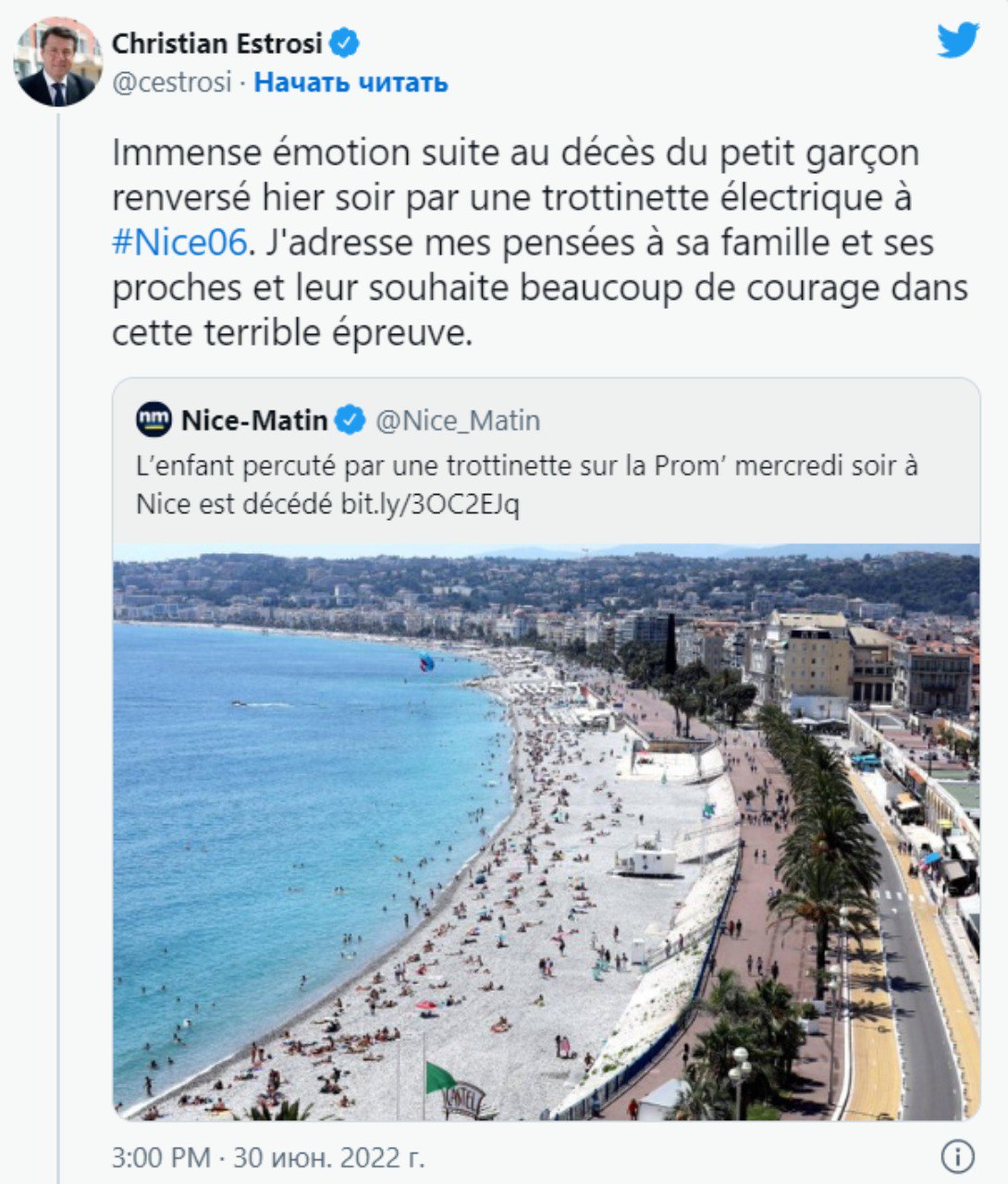Open the tweet info icon
Image resolution: width=1008 pixels, height=1184 pixels.
point(957,1155)
